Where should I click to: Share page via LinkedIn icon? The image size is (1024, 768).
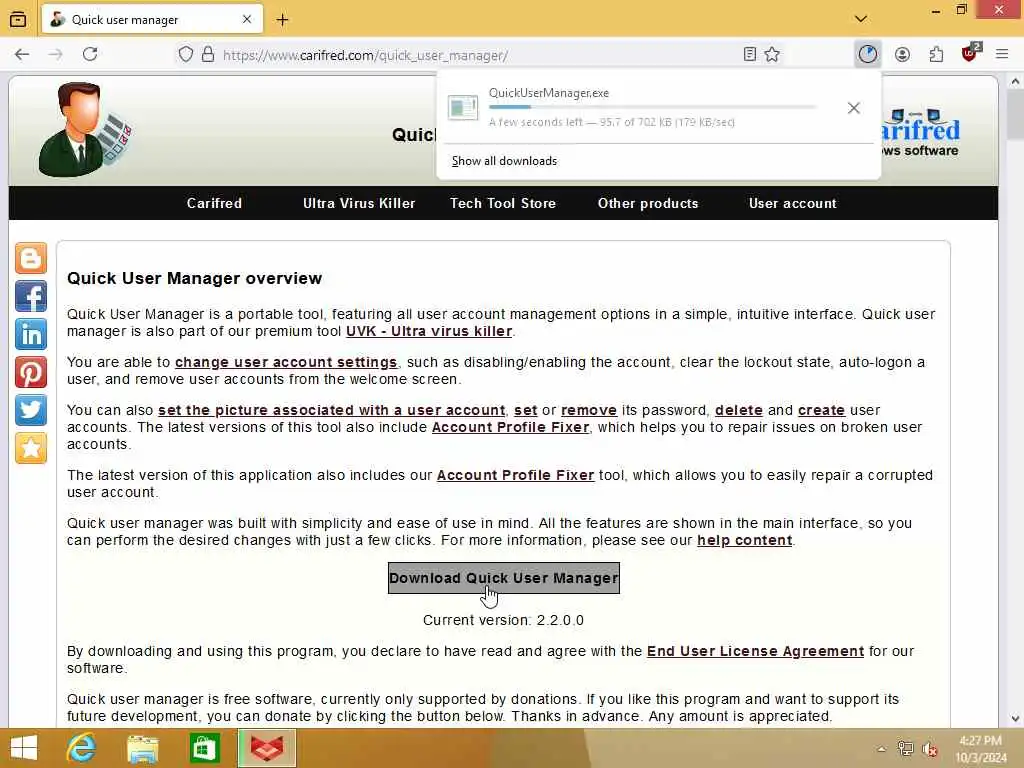(x=31, y=334)
